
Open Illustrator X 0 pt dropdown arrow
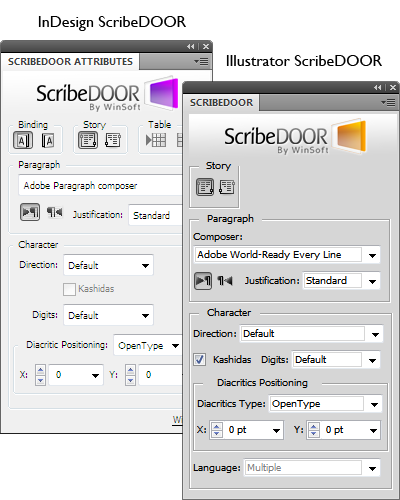276,430
